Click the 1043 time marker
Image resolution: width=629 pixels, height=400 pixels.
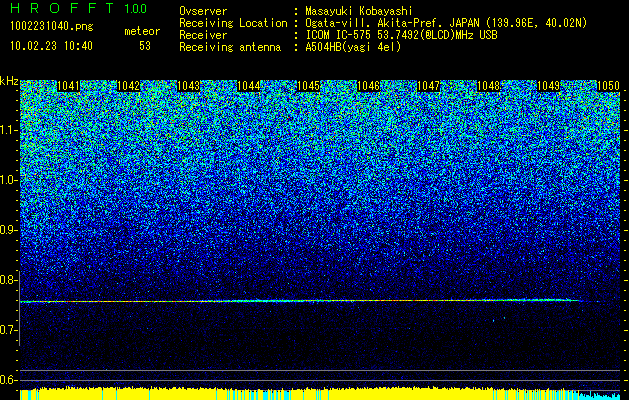[x=188, y=86]
